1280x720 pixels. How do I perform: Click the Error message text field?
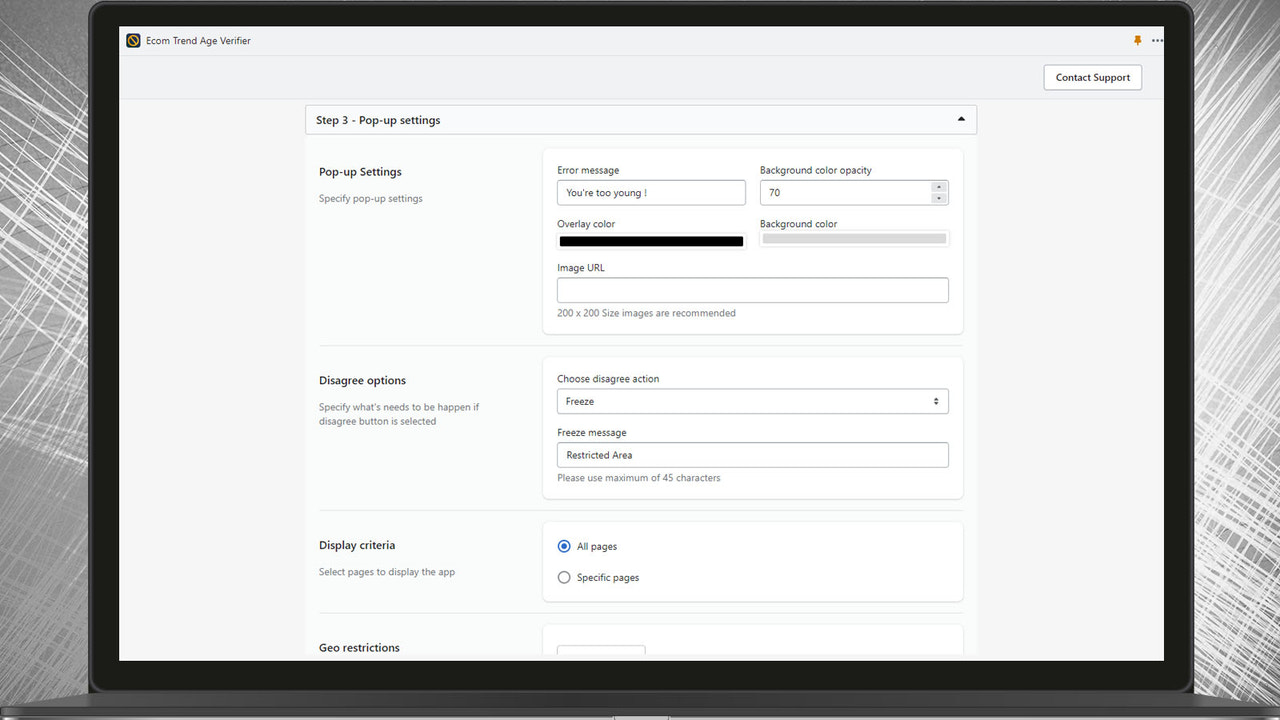[651, 192]
